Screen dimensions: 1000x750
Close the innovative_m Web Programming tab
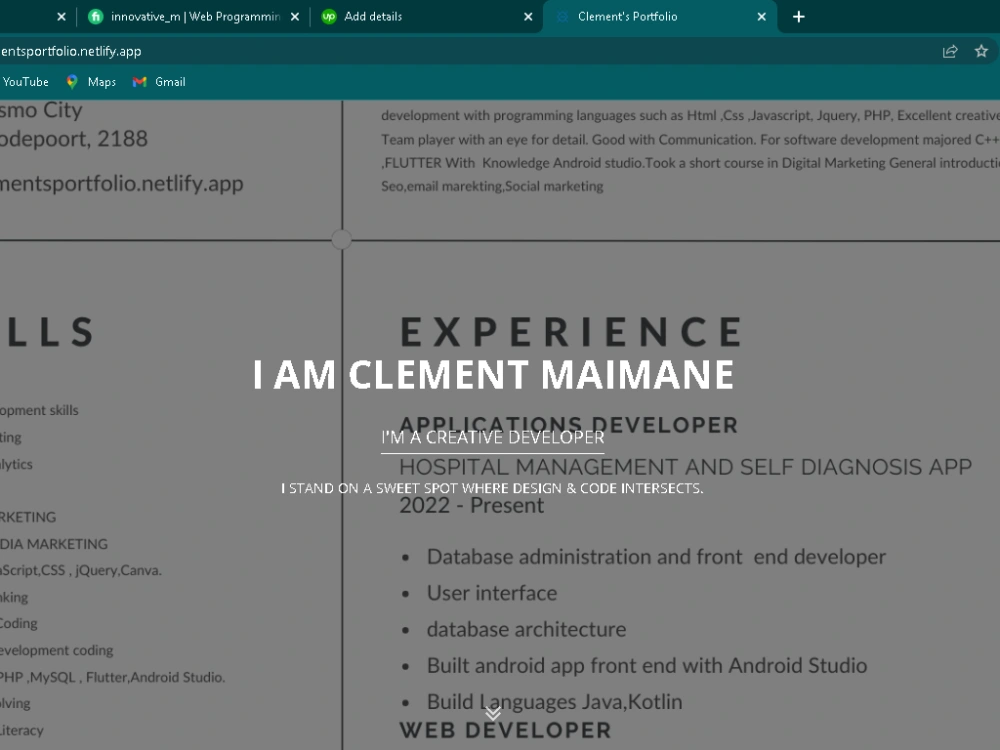[x=295, y=17]
